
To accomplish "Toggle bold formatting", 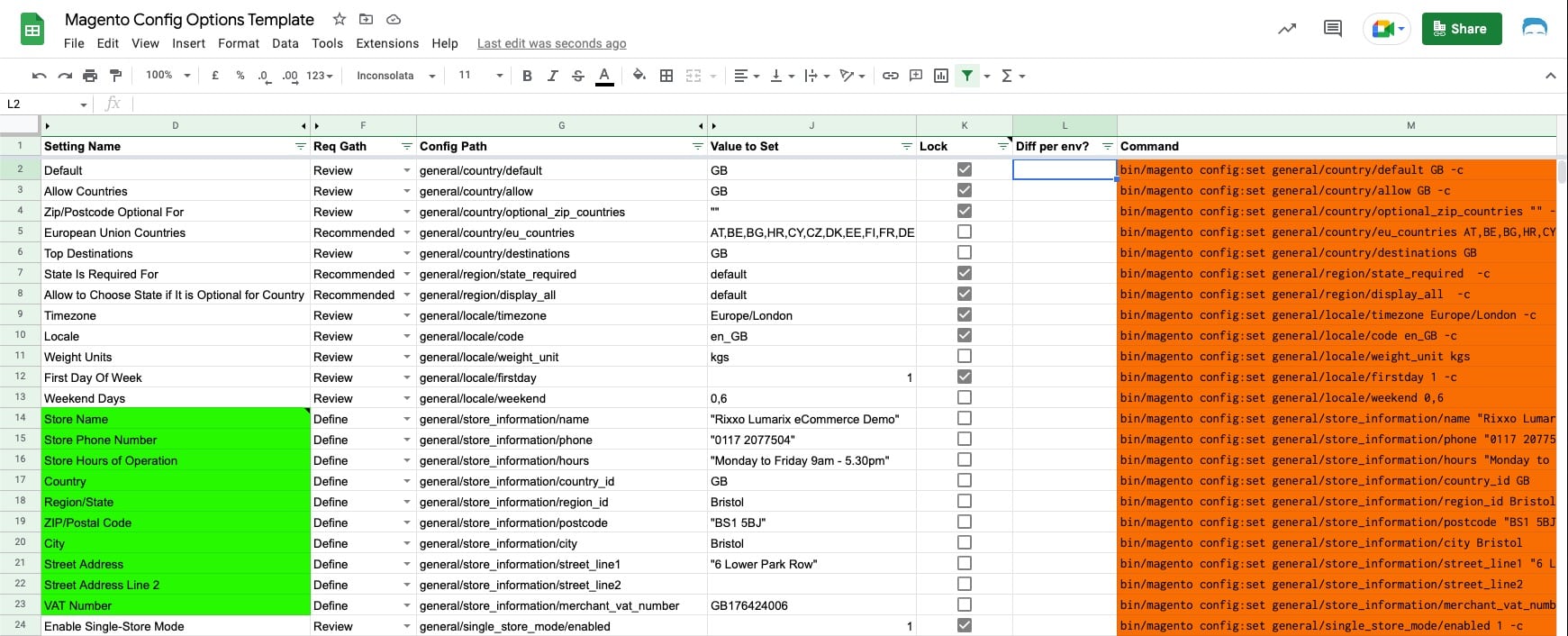I will click(527, 76).
